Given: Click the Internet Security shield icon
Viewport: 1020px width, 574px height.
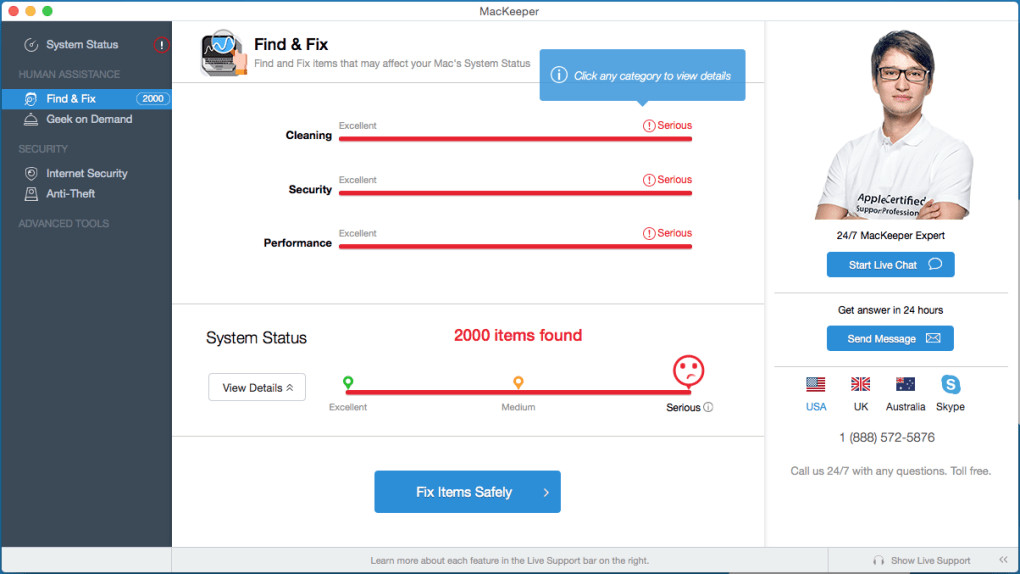Looking at the screenshot, I should tap(31, 173).
